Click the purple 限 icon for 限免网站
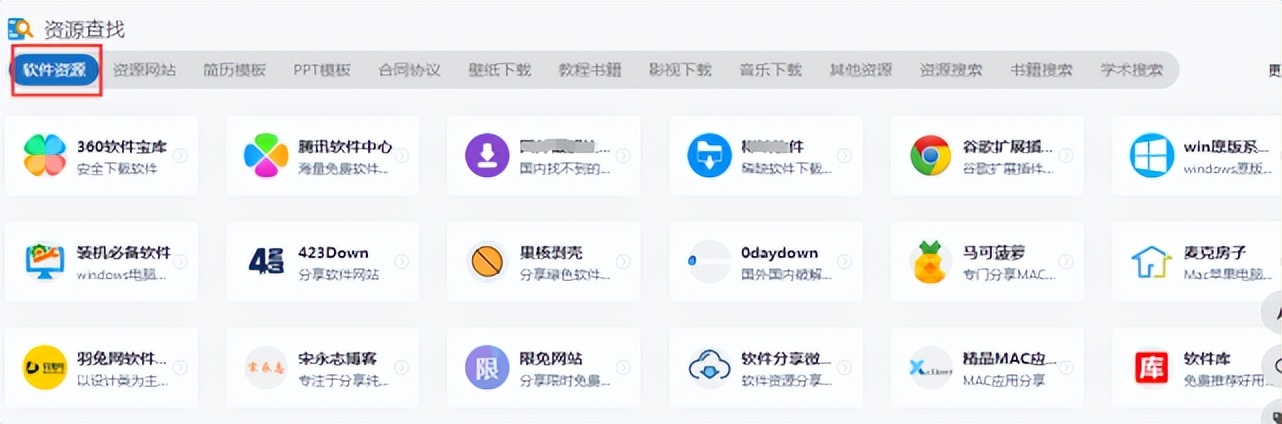This screenshot has width=1282, height=424. click(487, 368)
